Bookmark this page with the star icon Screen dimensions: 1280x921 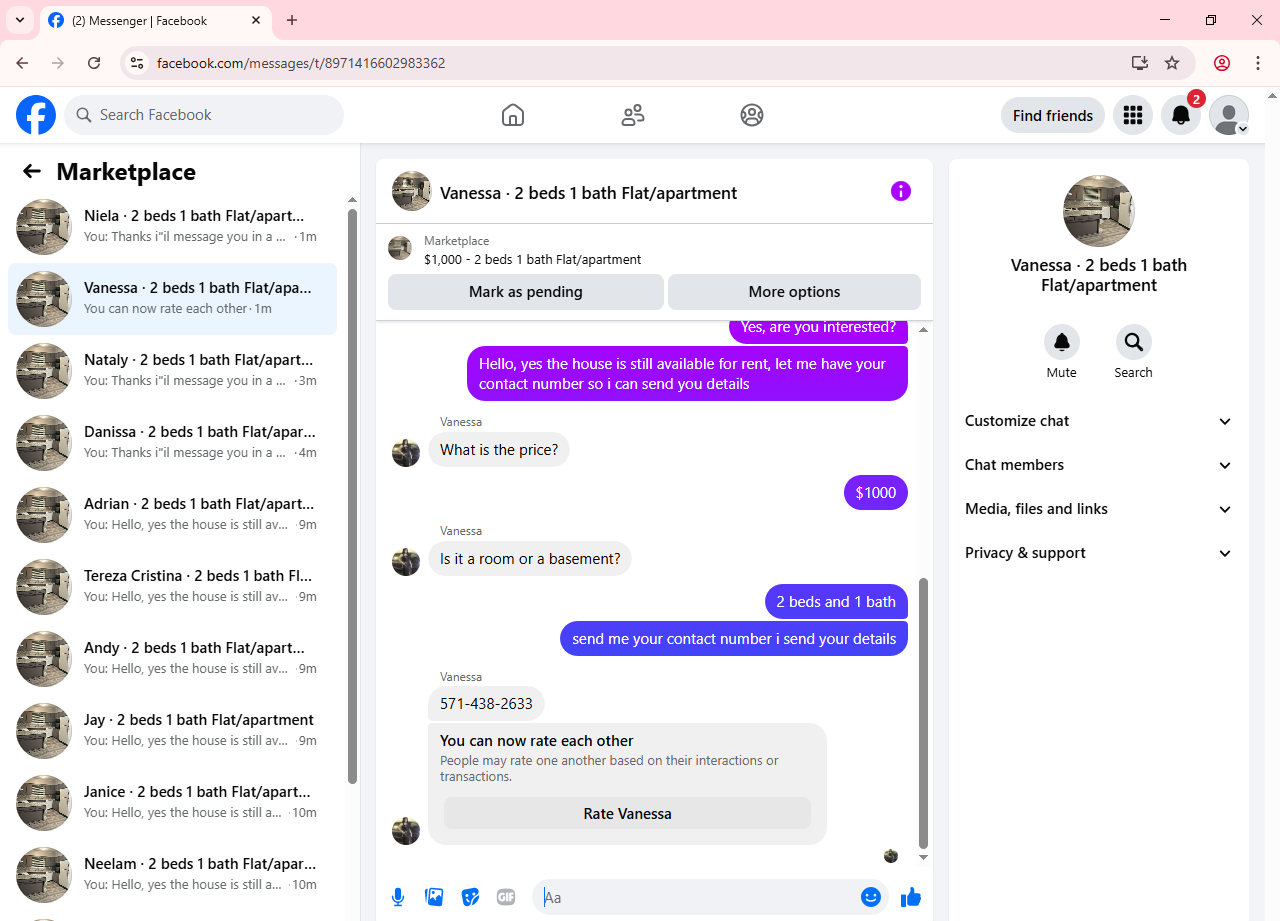pyautogui.click(x=1172, y=63)
